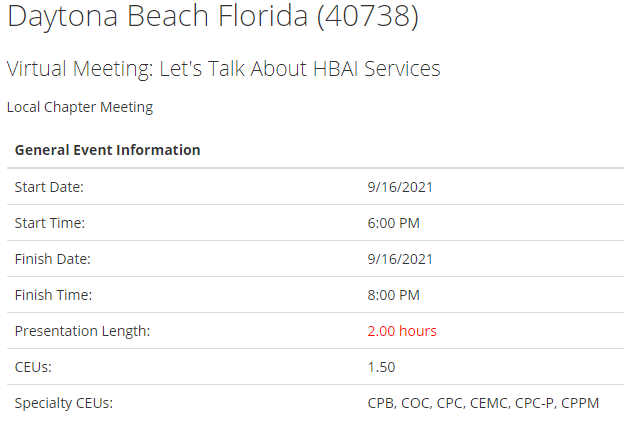Click the Finish Date label

[x=52, y=259]
